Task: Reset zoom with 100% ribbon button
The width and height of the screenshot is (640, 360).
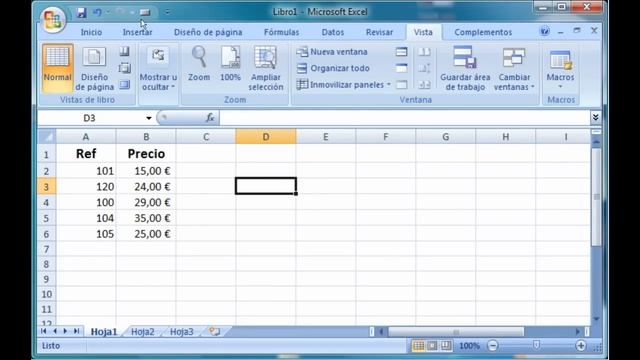Action: (230, 65)
